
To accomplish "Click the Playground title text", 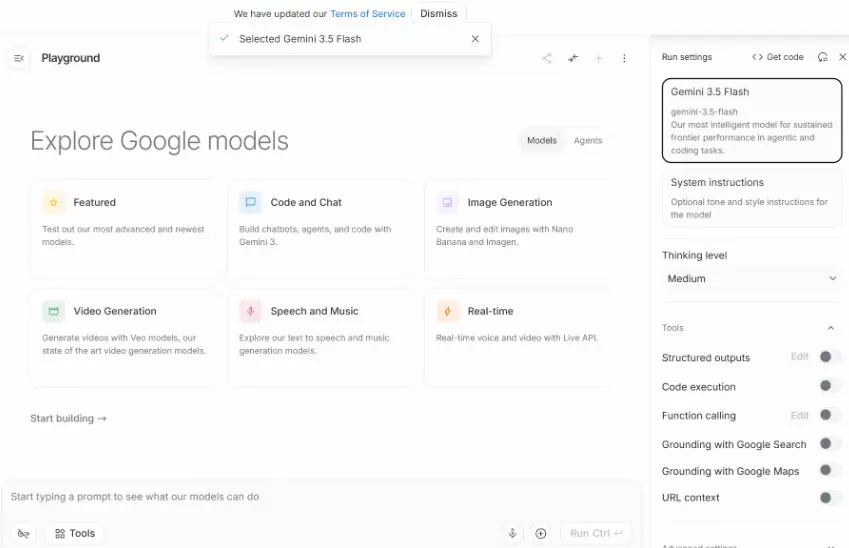I will tap(70, 58).
